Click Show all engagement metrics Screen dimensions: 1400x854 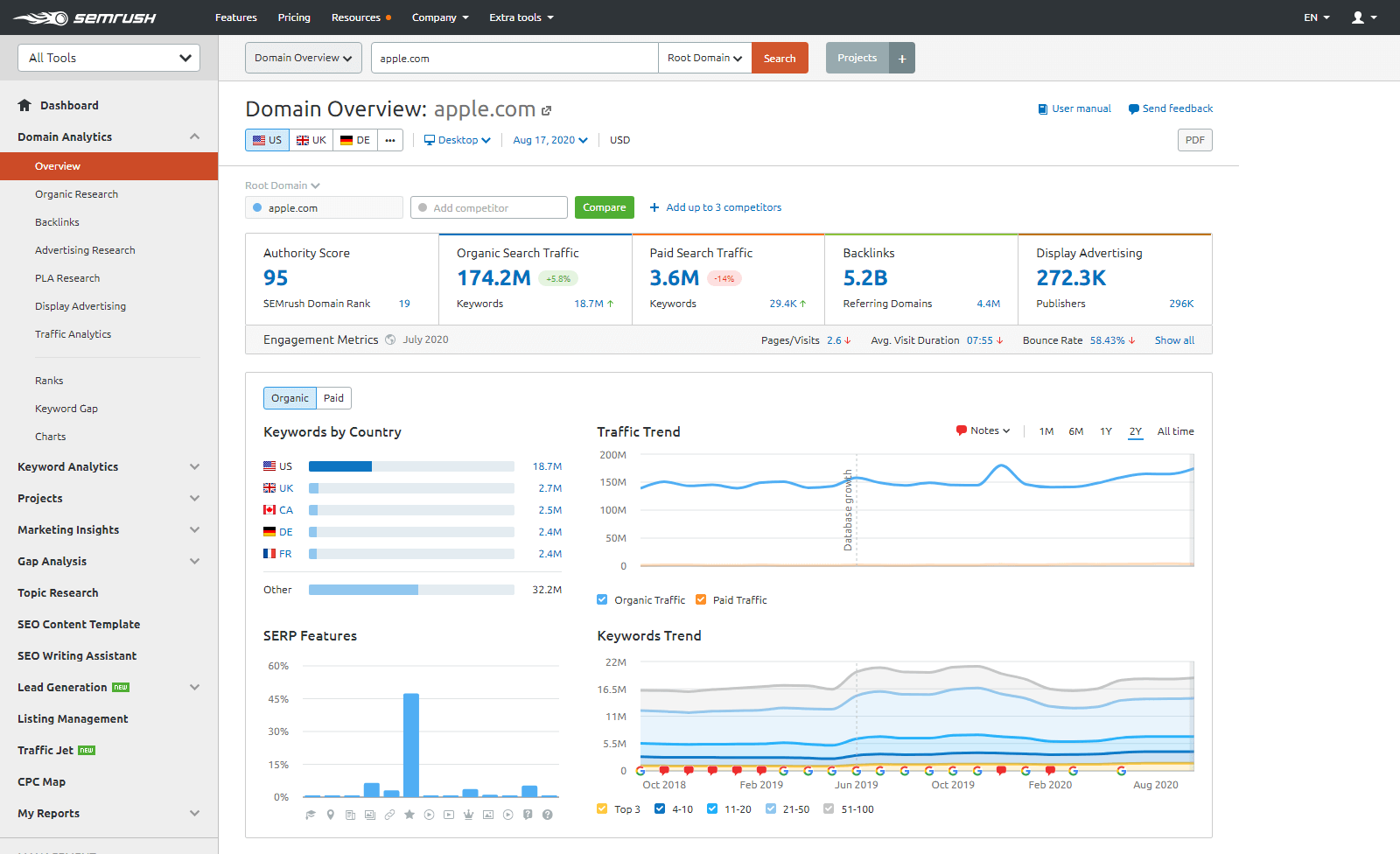1174,340
